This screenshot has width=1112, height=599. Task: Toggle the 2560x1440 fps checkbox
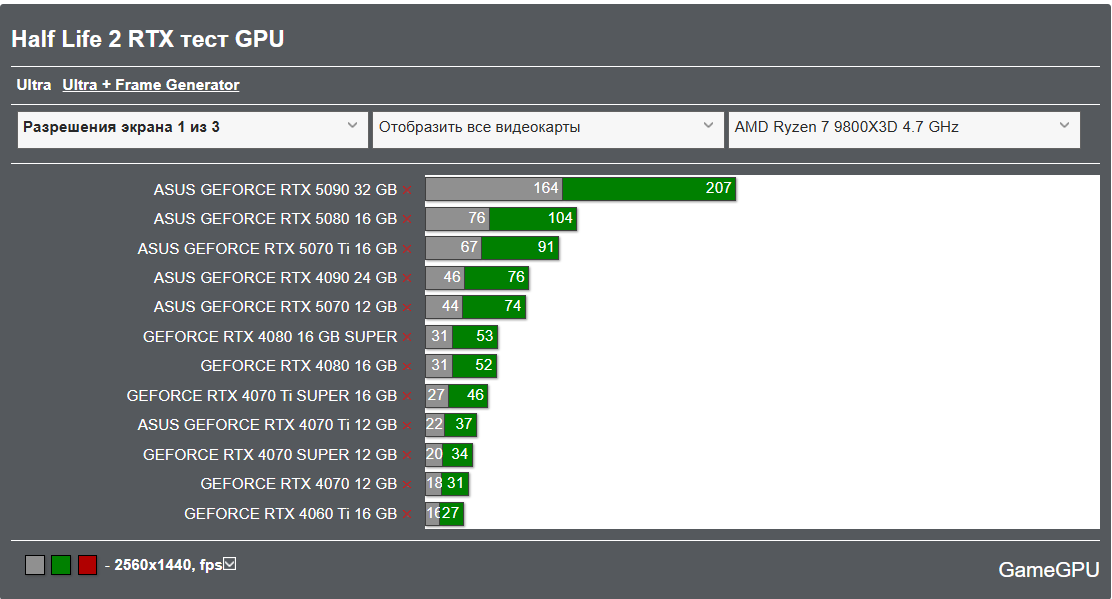point(230,564)
